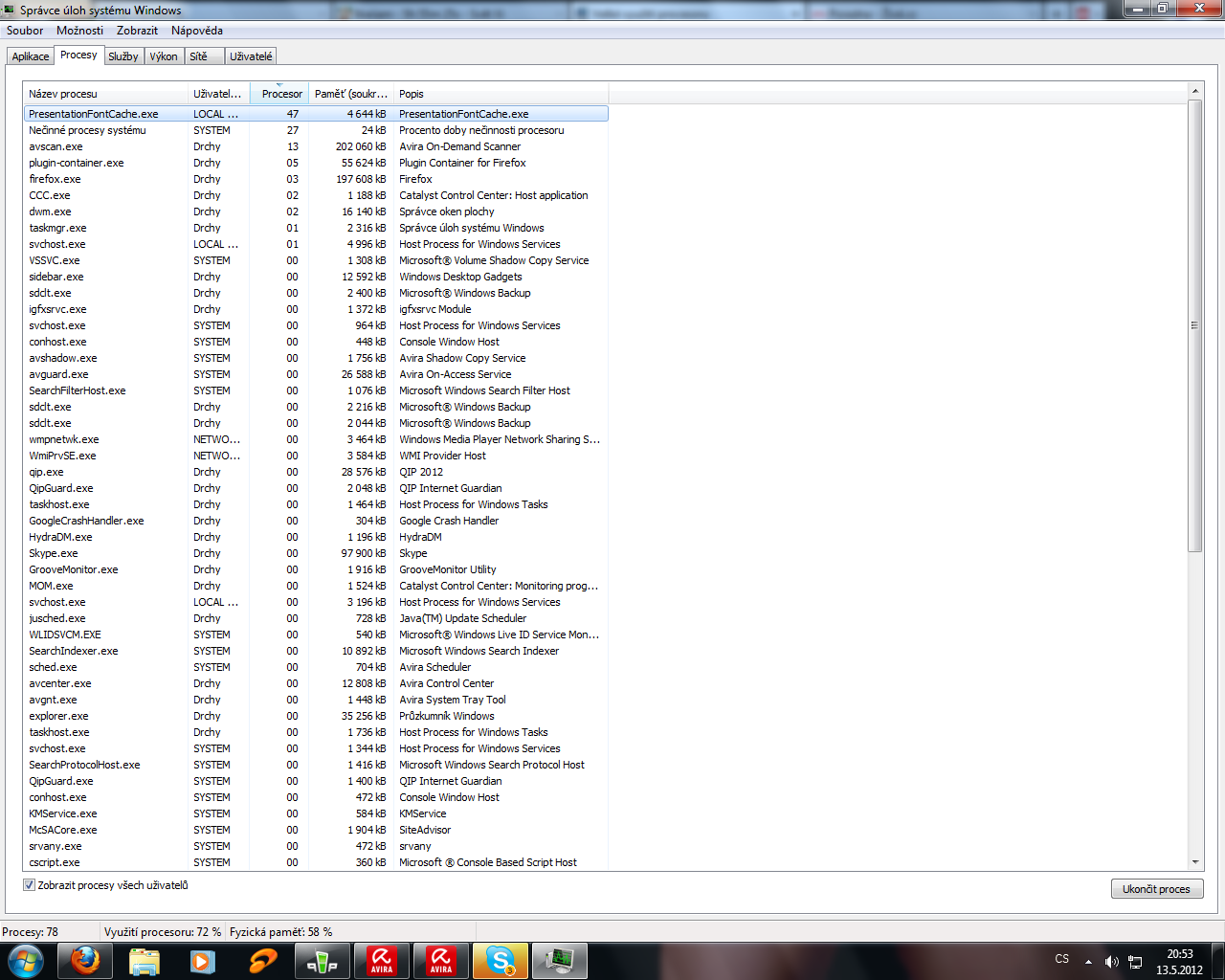The image size is (1225, 980).
Task: Switch to the Služby tab
Action: (x=123, y=56)
